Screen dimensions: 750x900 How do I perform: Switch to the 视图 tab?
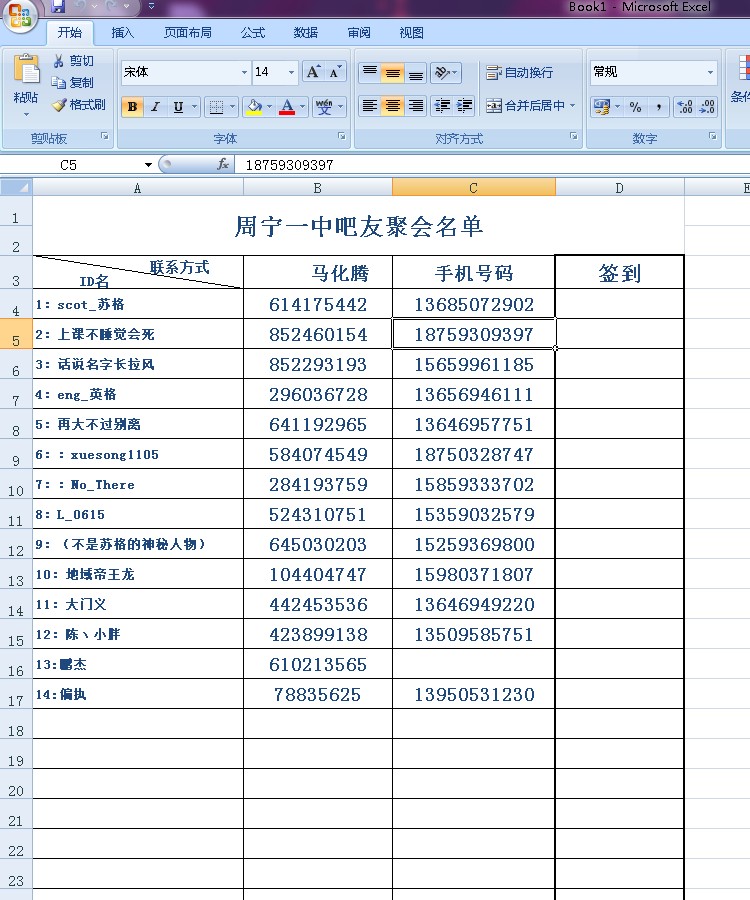click(411, 33)
